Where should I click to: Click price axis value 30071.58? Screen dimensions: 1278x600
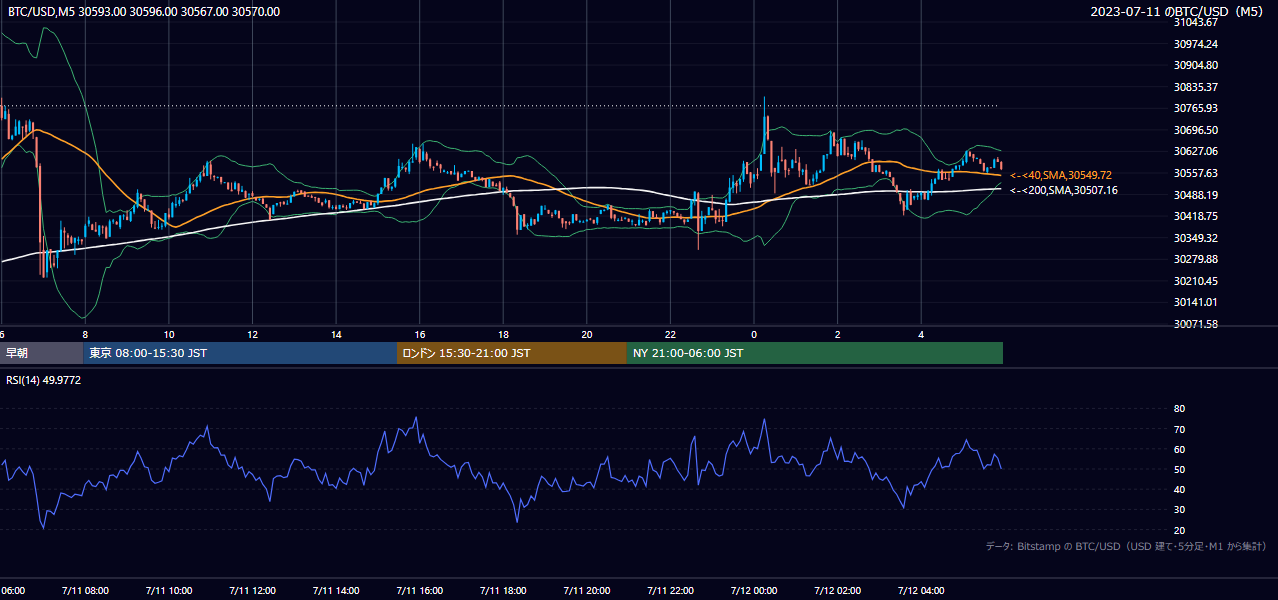click(1196, 324)
